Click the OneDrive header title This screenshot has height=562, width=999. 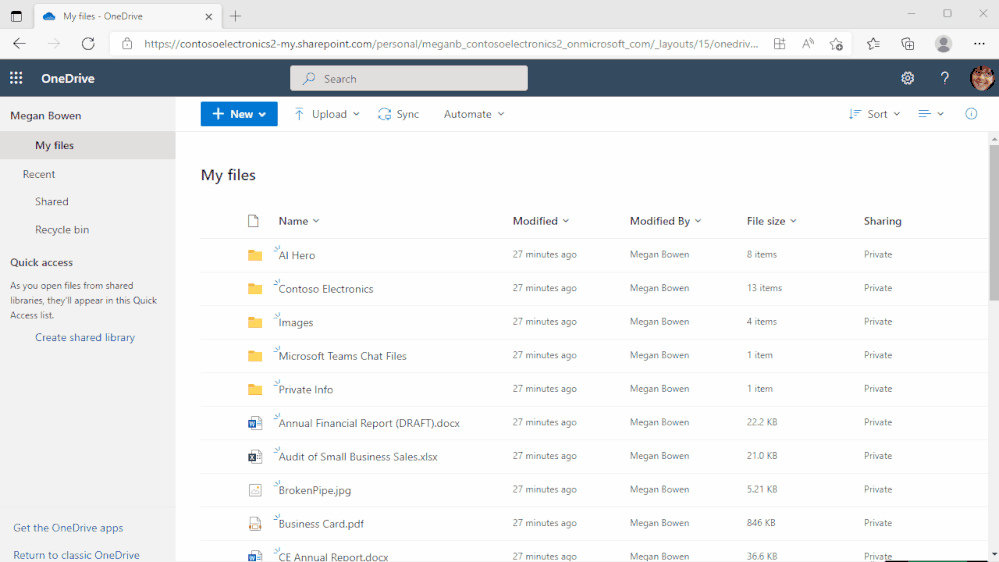coord(68,78)
